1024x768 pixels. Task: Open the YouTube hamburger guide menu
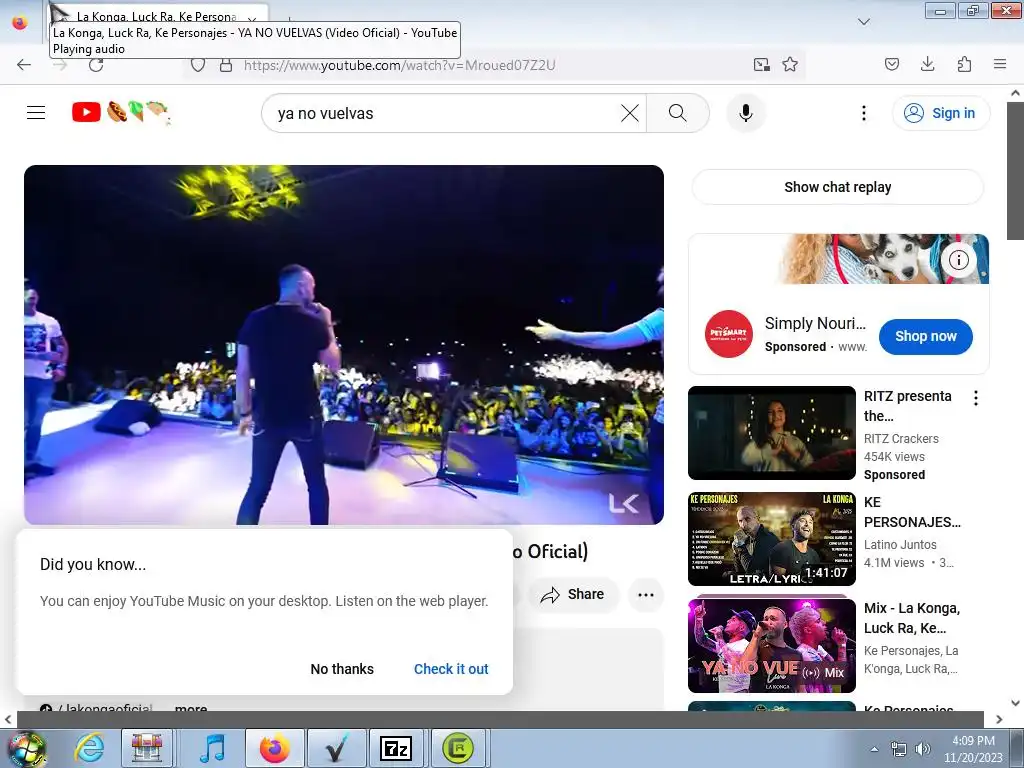click(x=36, y=113)
